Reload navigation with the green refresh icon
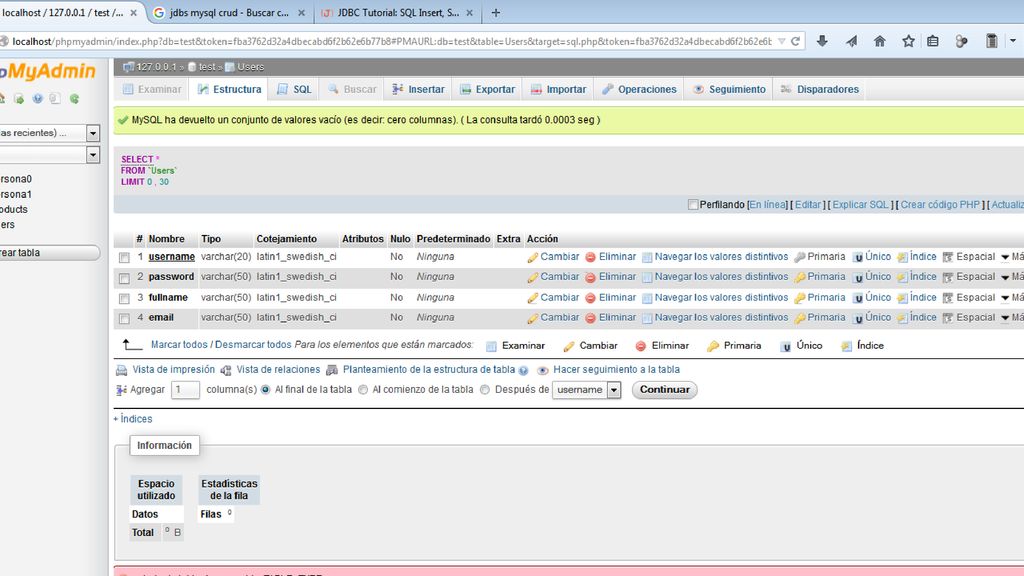Viewport: 1024px width, 576px height. (x=74, y=99)
